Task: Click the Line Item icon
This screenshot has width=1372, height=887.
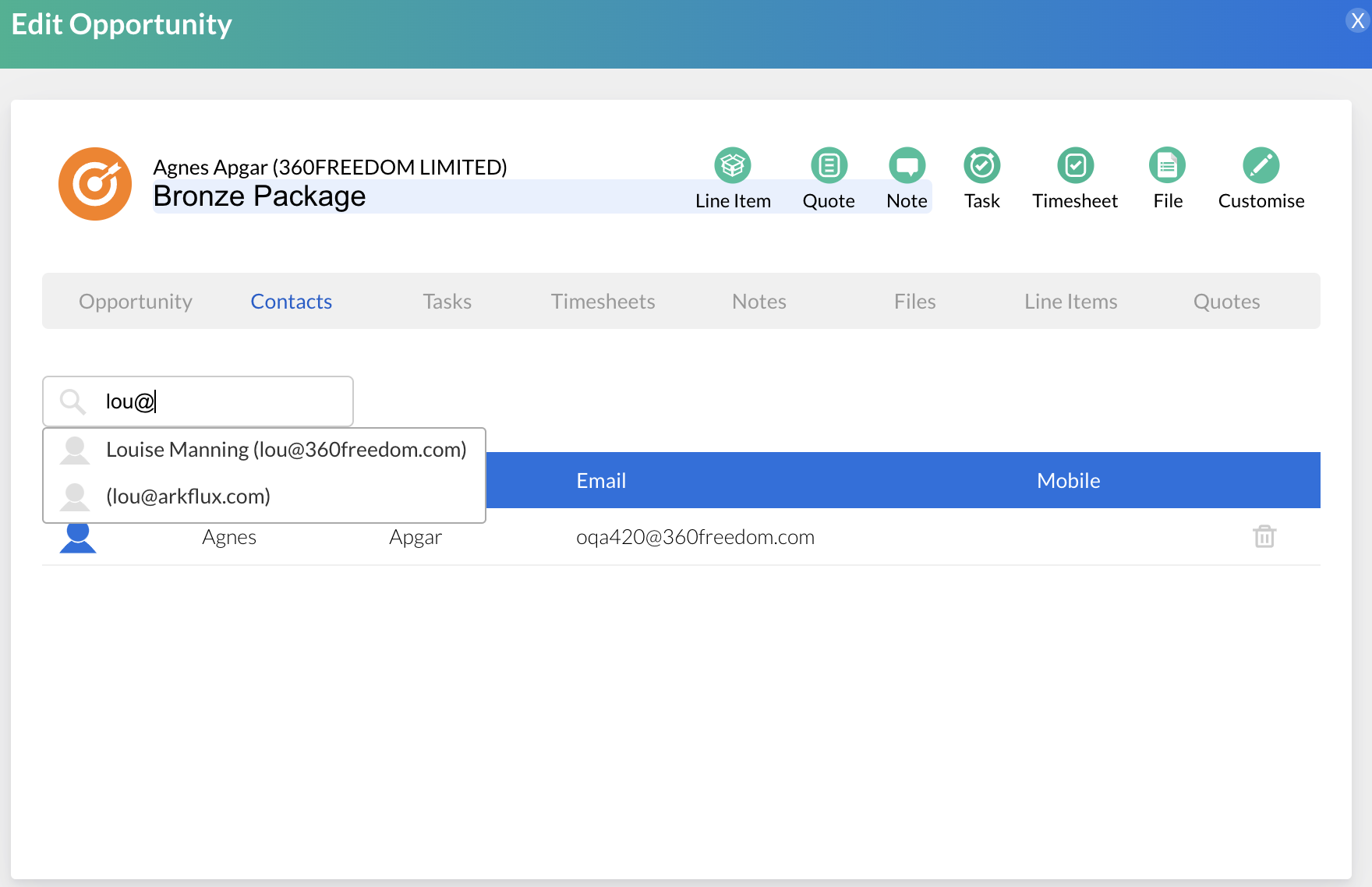Action: (732, 165)
